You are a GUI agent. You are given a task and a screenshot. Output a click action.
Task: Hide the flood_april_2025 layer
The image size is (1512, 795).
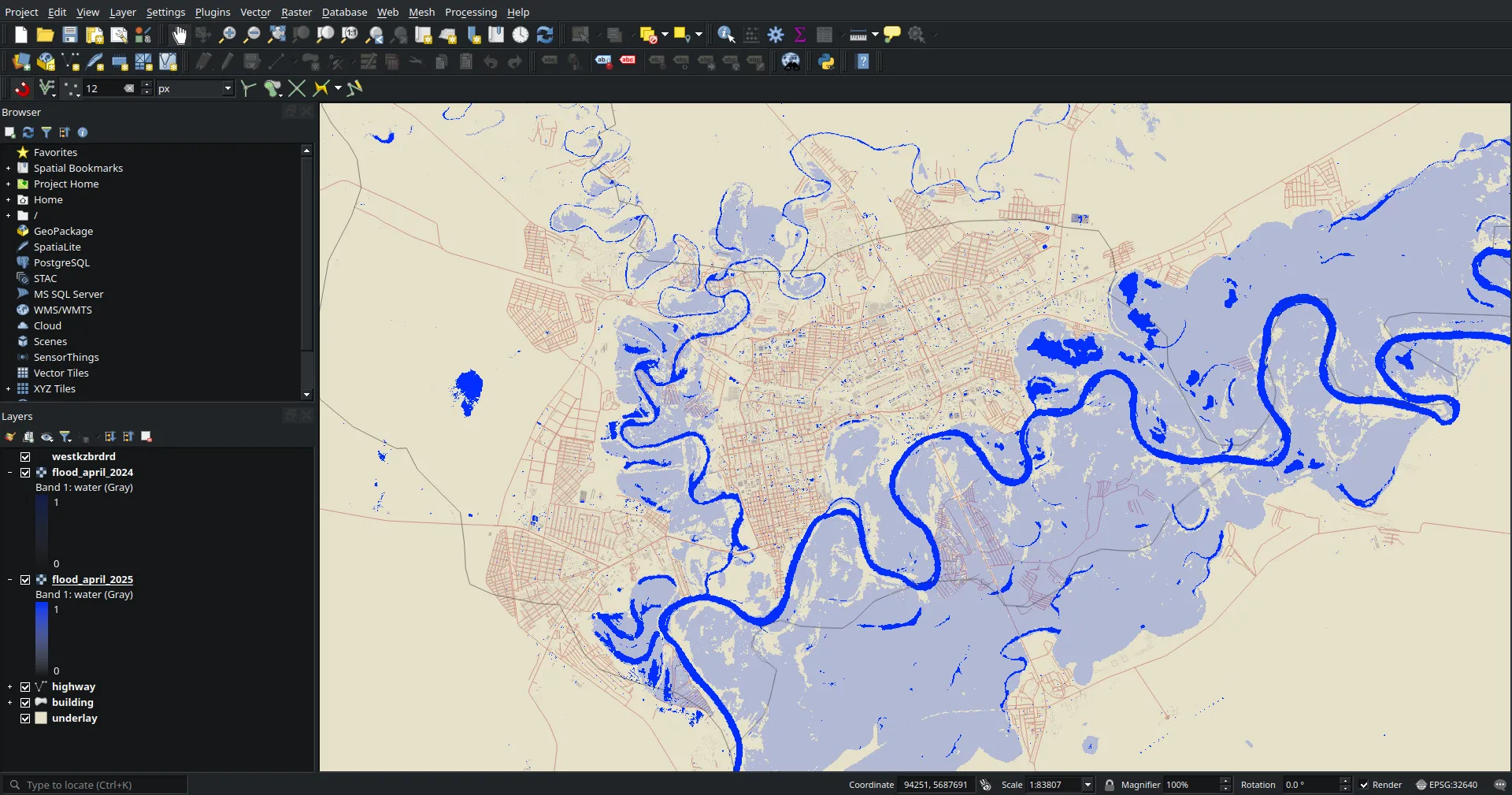pos(25,580)
